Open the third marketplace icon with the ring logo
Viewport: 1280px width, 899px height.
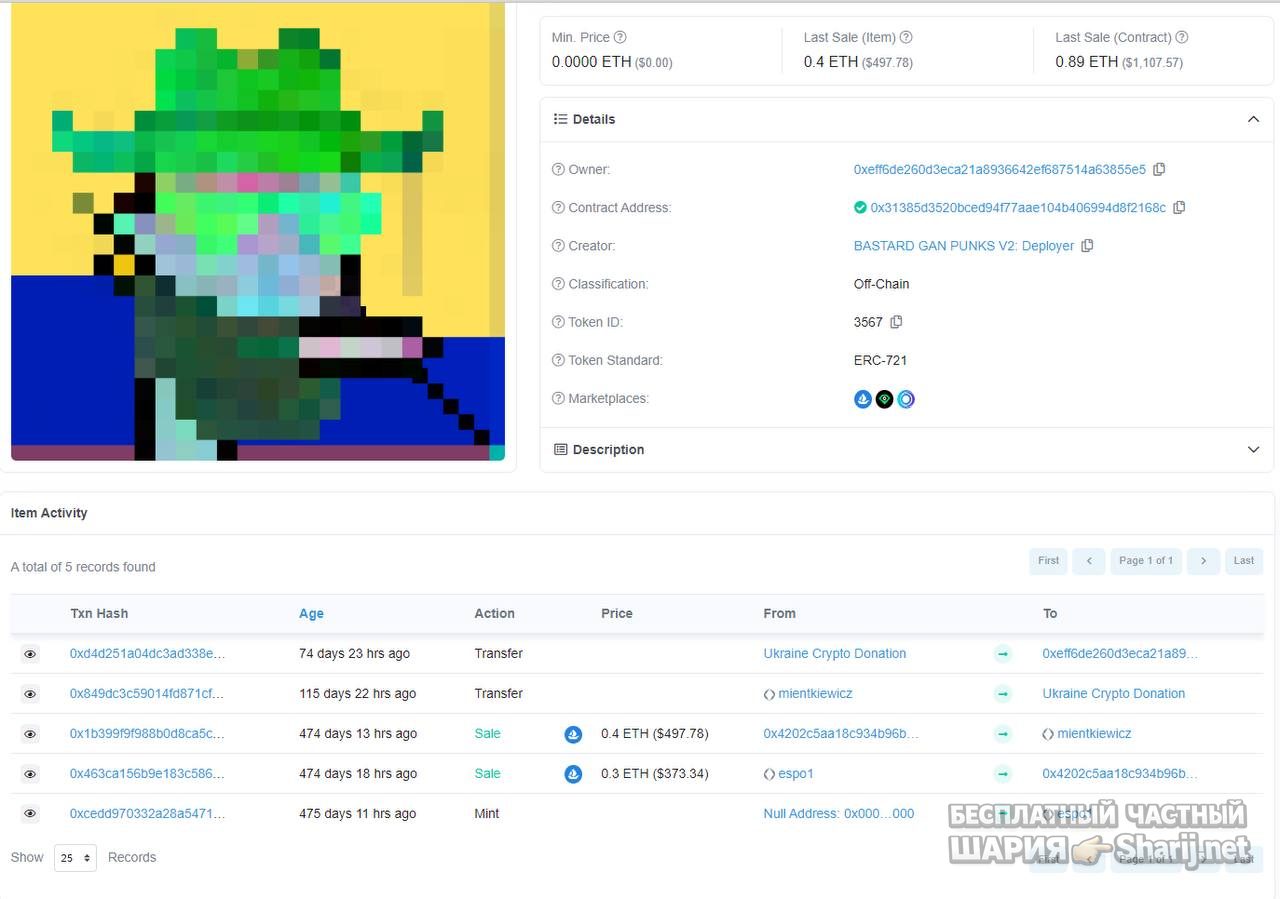906,399
